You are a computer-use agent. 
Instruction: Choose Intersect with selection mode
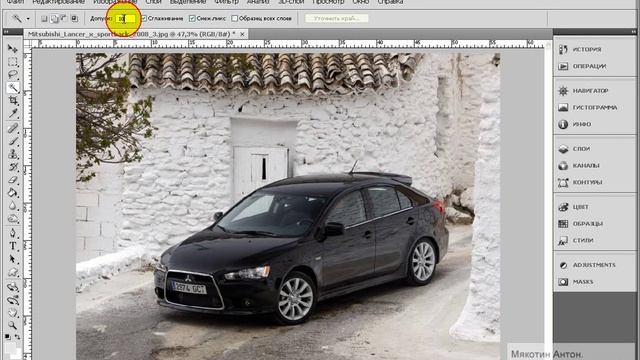point(74,19)
